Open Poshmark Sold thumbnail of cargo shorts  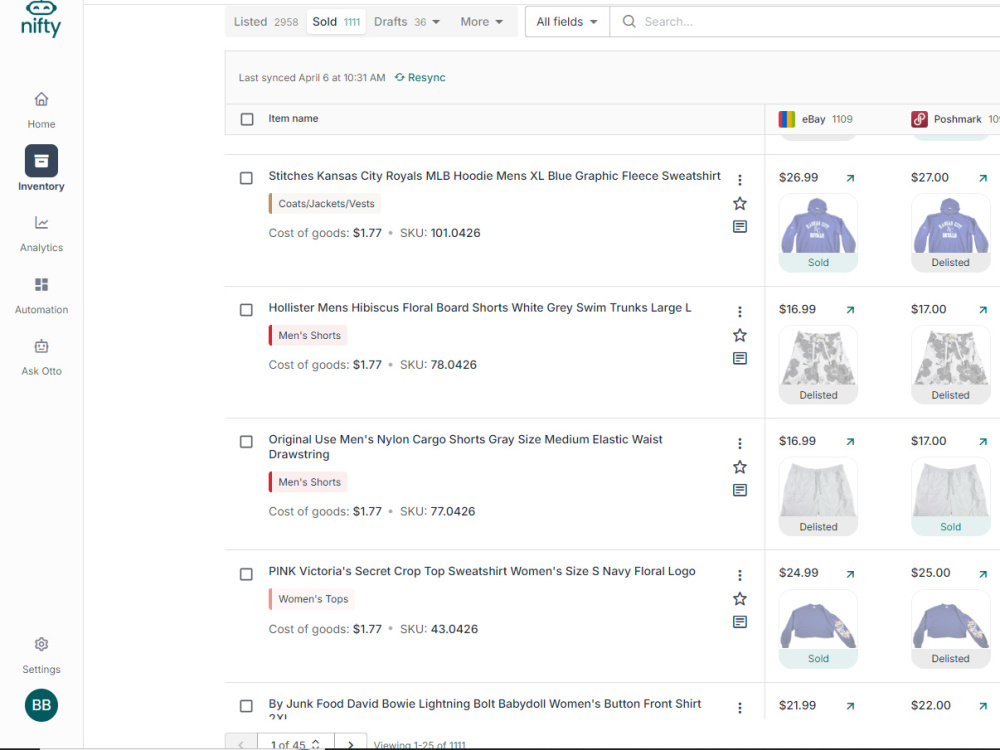coord(950,497)
